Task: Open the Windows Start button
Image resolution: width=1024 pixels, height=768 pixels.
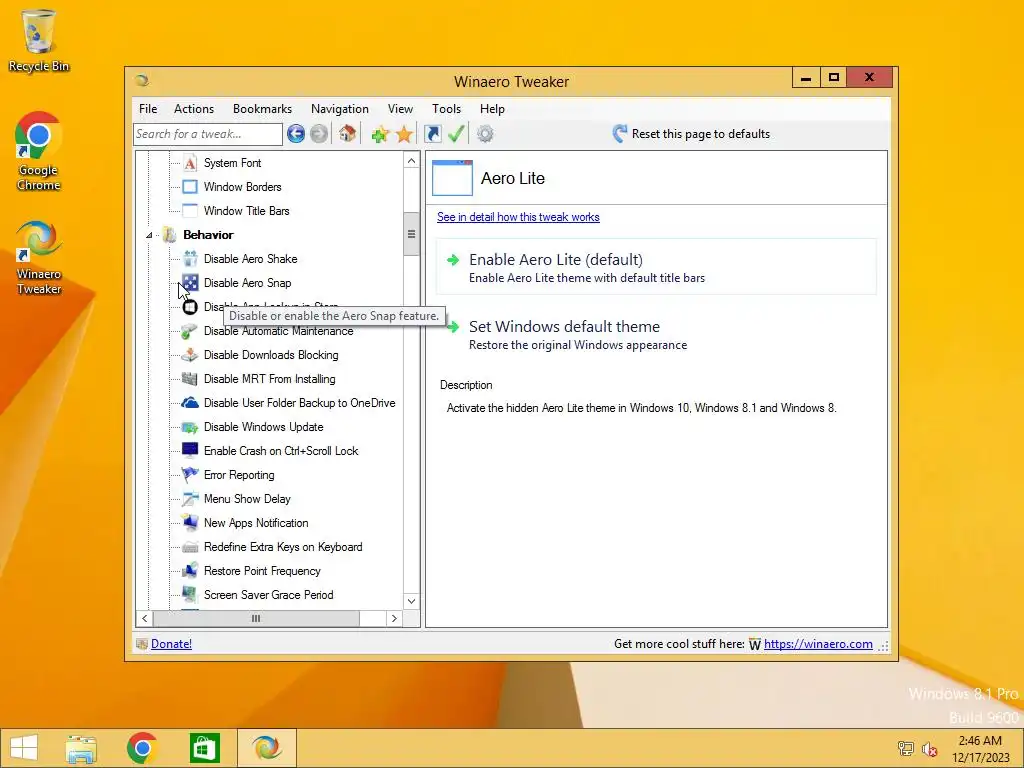Action: 24,748
